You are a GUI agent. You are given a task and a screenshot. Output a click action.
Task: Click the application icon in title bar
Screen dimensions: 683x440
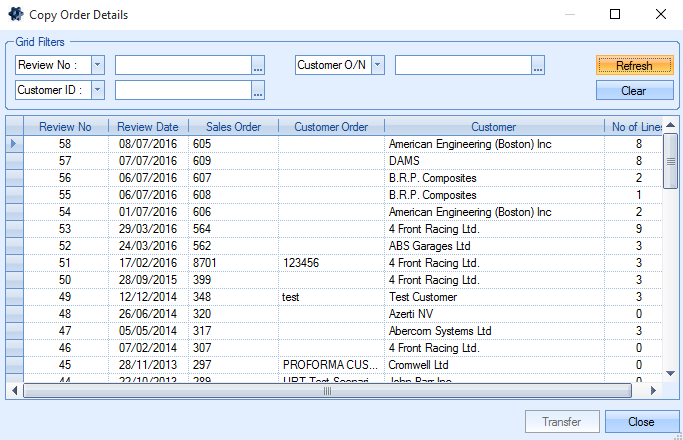pyautogui.click(x=16, y=15)
